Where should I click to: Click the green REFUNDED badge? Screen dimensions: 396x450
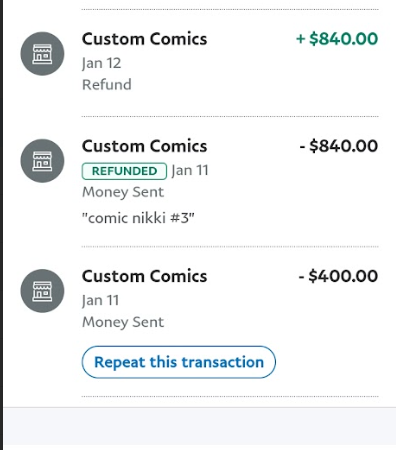click(124, 171)
